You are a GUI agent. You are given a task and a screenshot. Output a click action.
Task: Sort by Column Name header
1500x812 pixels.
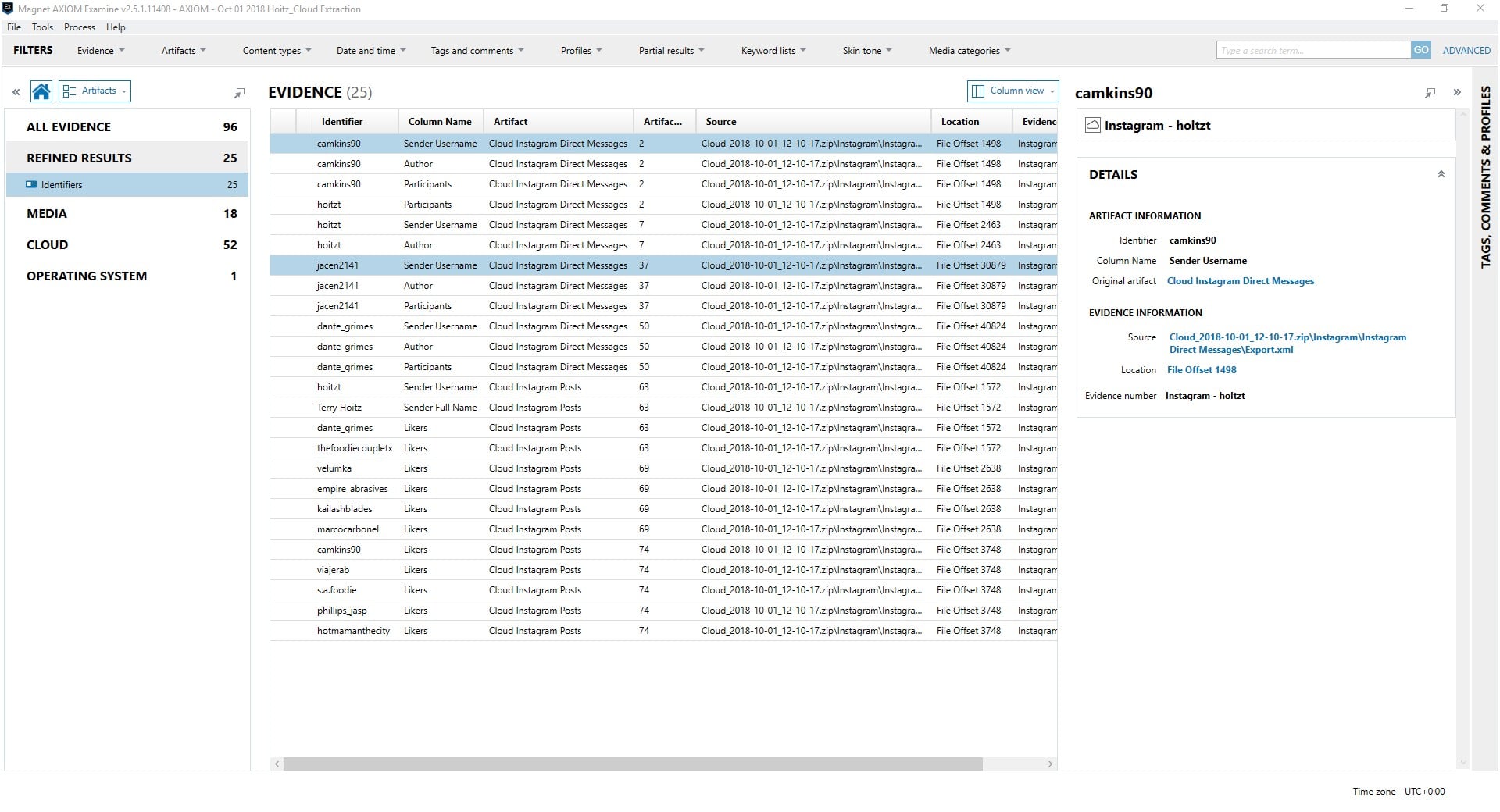(x=440, y=122)
